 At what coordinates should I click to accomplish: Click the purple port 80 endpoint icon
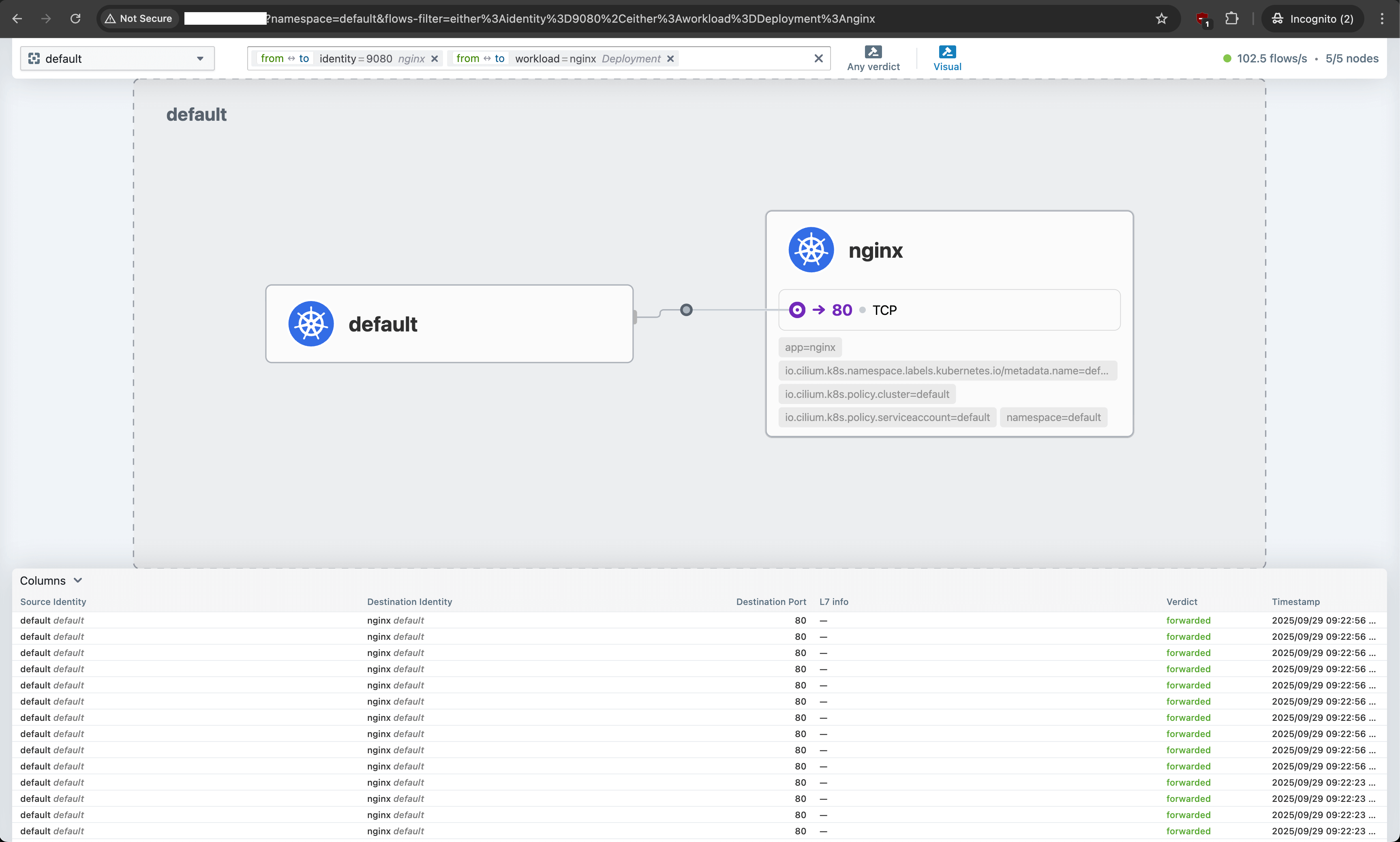(797, 310)
